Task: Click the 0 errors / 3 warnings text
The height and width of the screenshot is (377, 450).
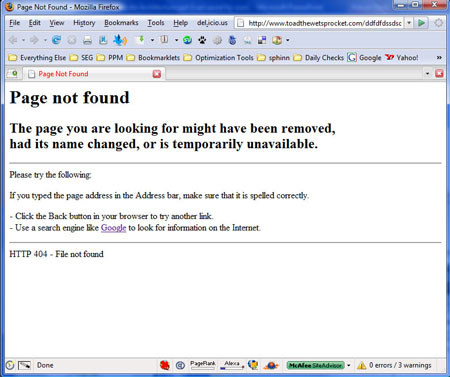Action: [400, 365]
